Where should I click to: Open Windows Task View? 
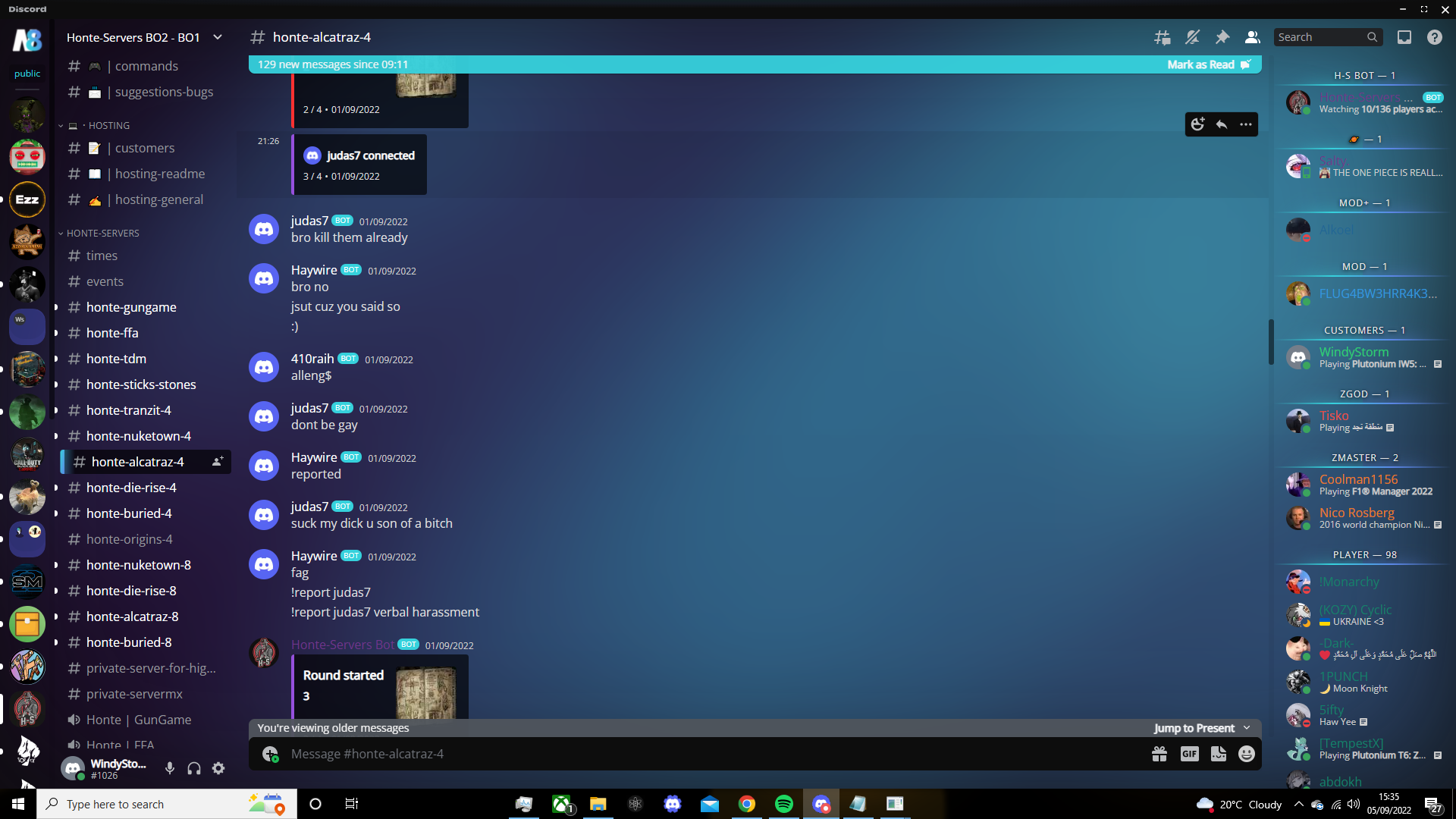click(352, 804)
